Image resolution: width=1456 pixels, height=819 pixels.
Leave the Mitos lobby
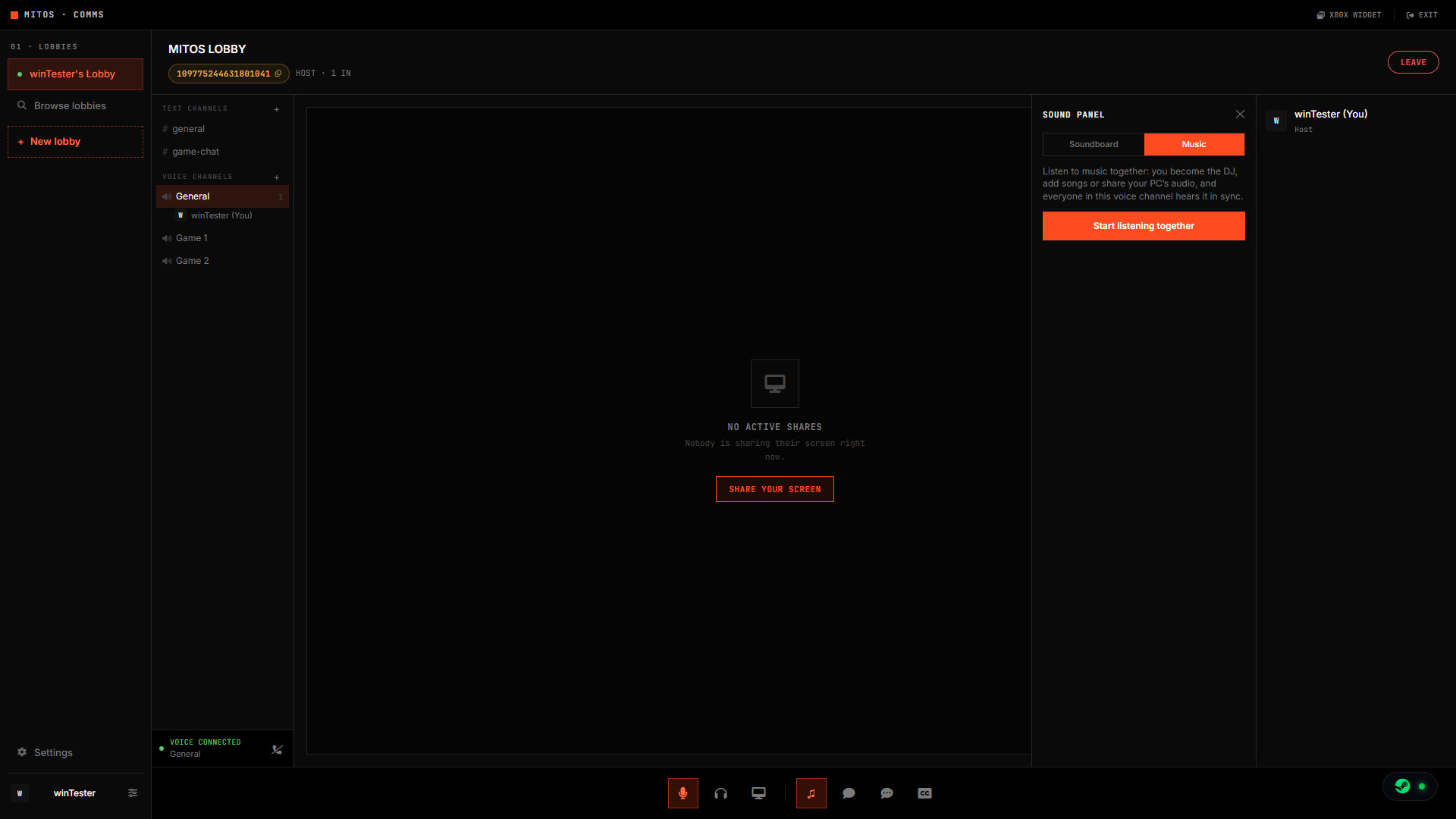pos(1413,62)
